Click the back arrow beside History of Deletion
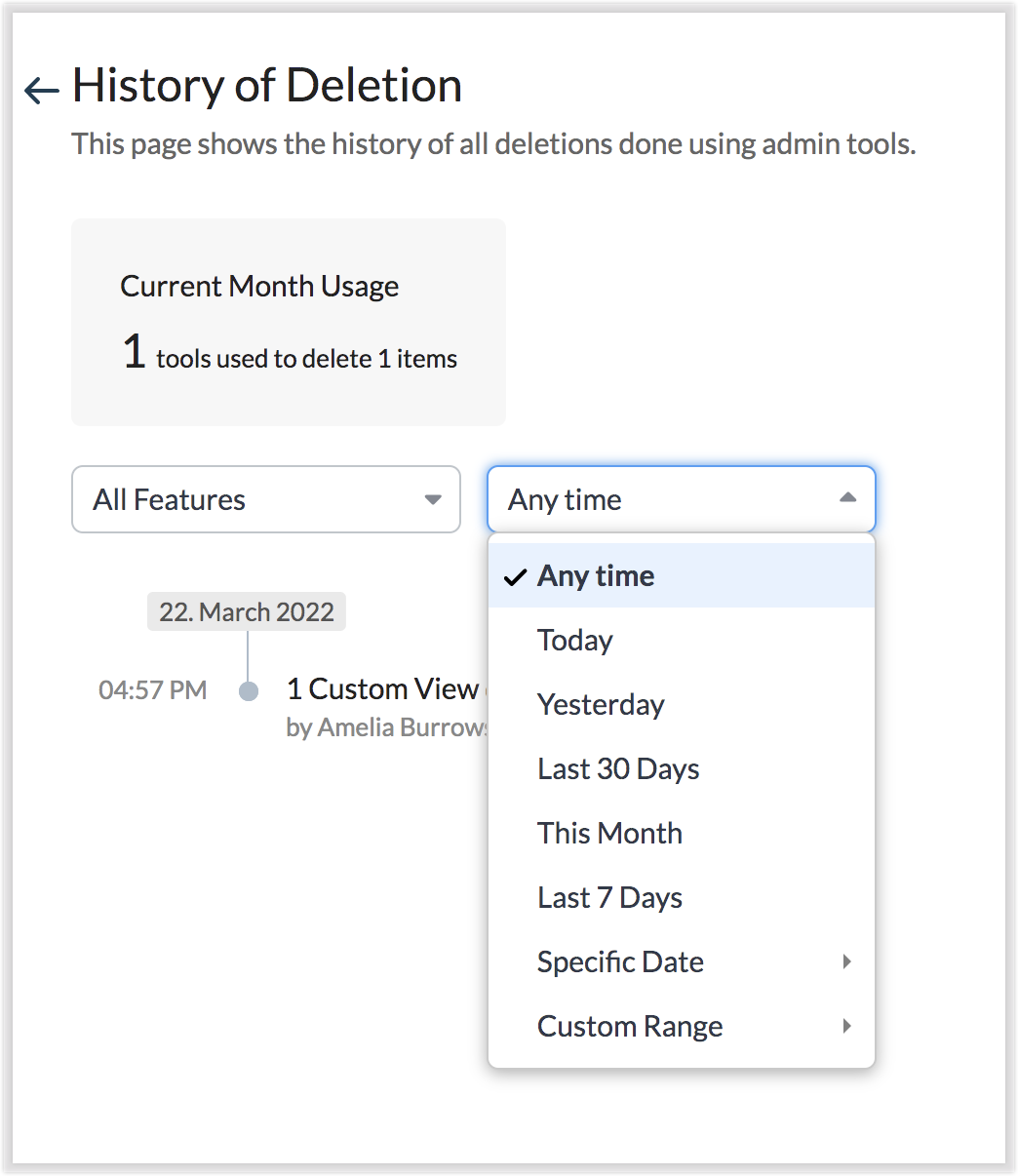The width and height of the screenshot is (1018, 1176). pos(42,91)
